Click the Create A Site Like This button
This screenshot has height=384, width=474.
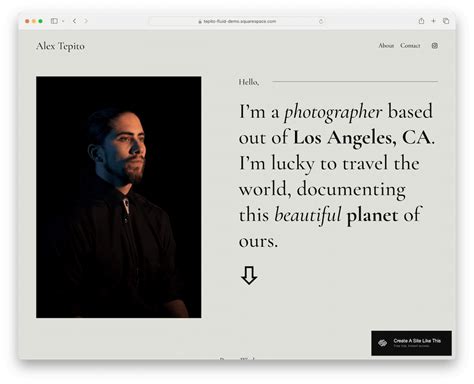(x=411, y=343)
